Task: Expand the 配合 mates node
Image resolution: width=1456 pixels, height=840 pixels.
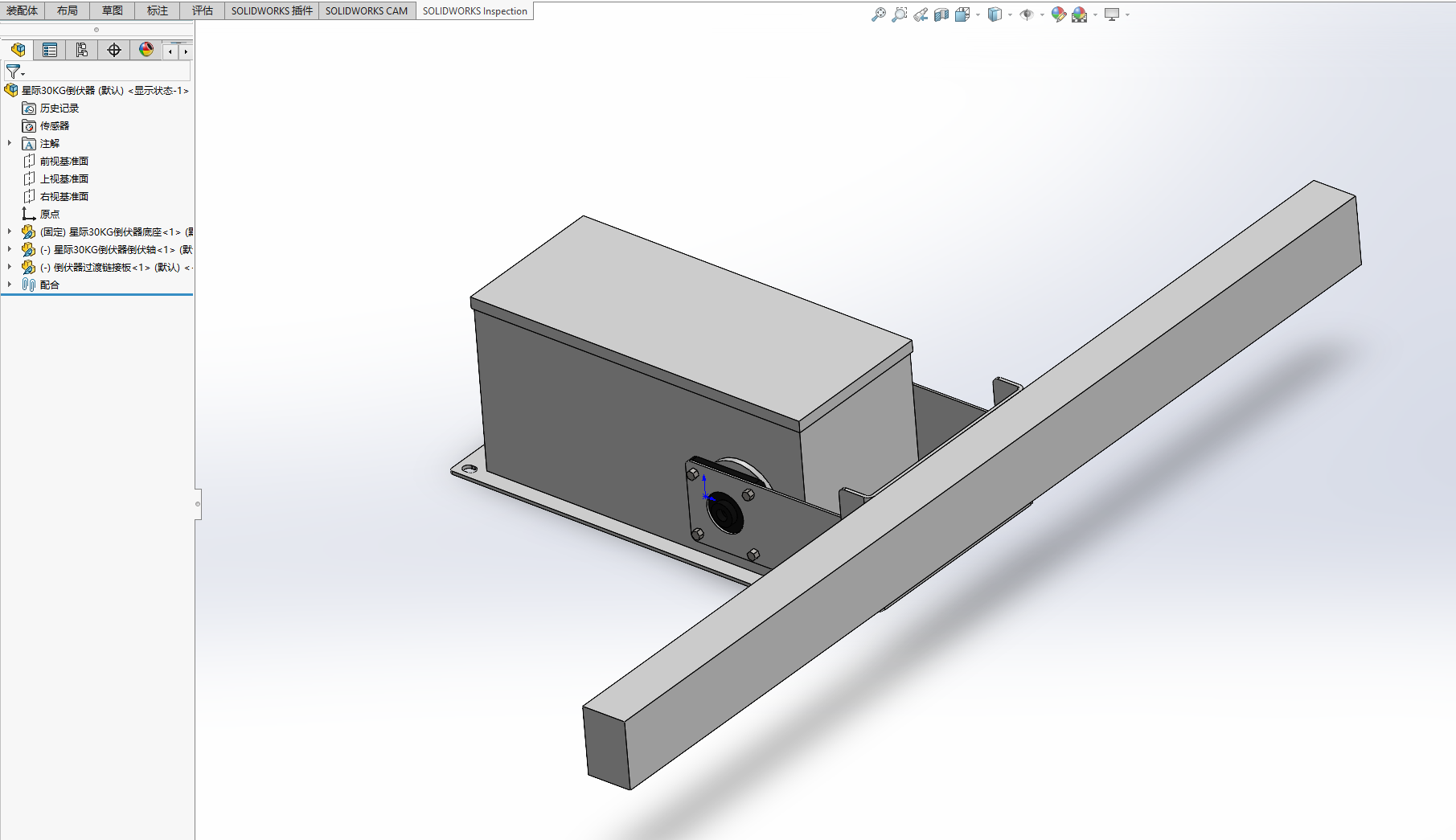Action: point(10,285)
